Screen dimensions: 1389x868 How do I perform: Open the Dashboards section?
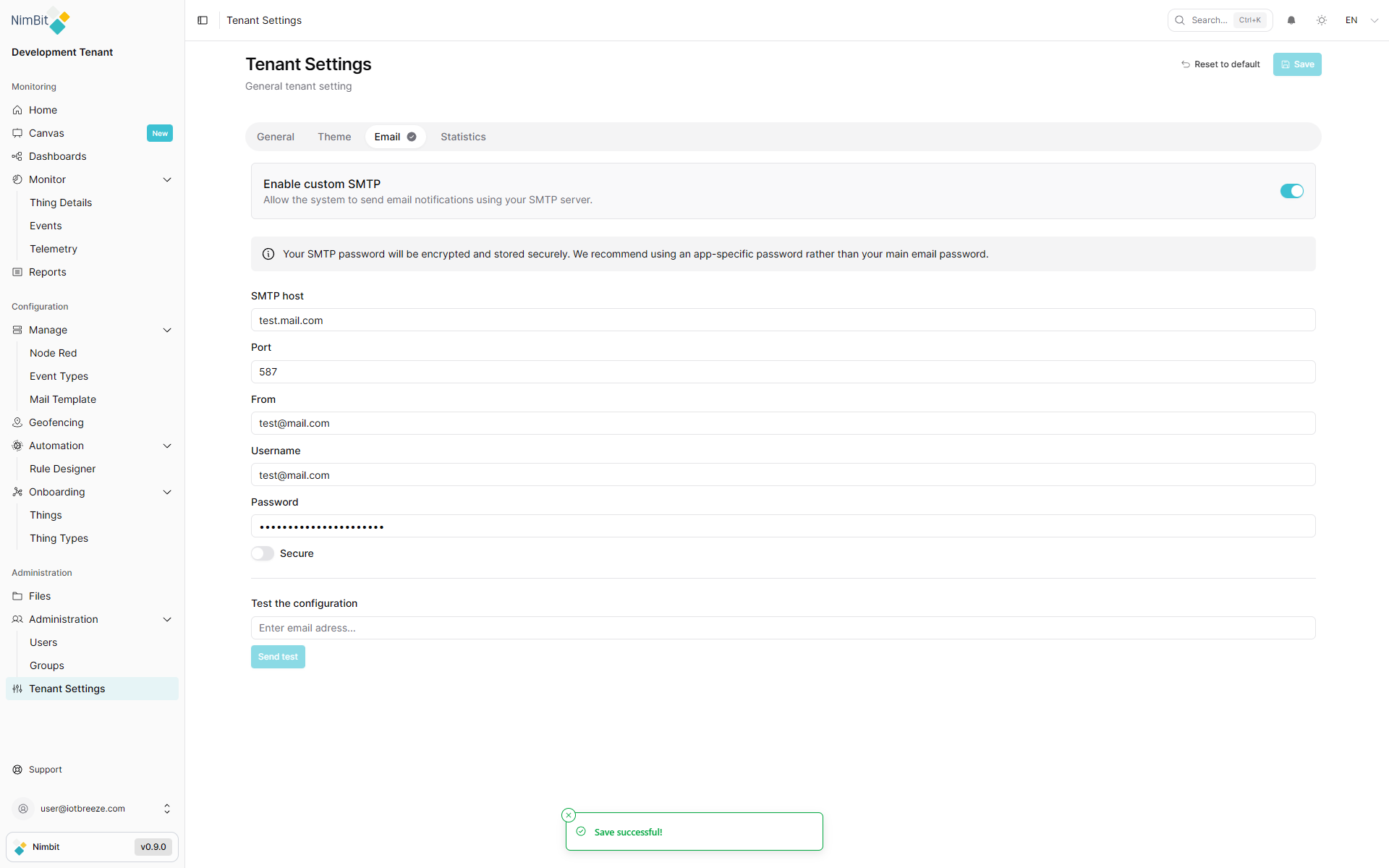pos(57,156)
